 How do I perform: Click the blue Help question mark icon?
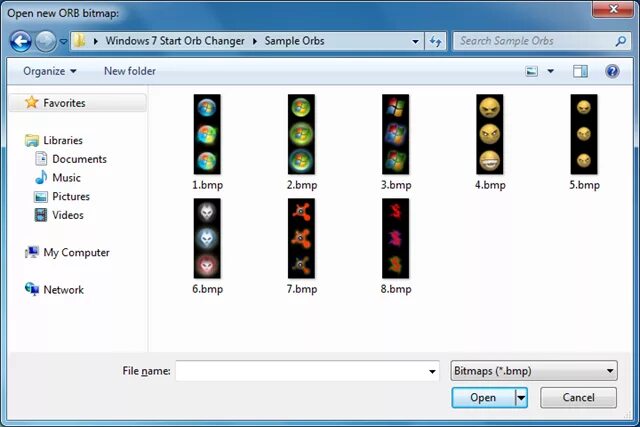[612, 71]
